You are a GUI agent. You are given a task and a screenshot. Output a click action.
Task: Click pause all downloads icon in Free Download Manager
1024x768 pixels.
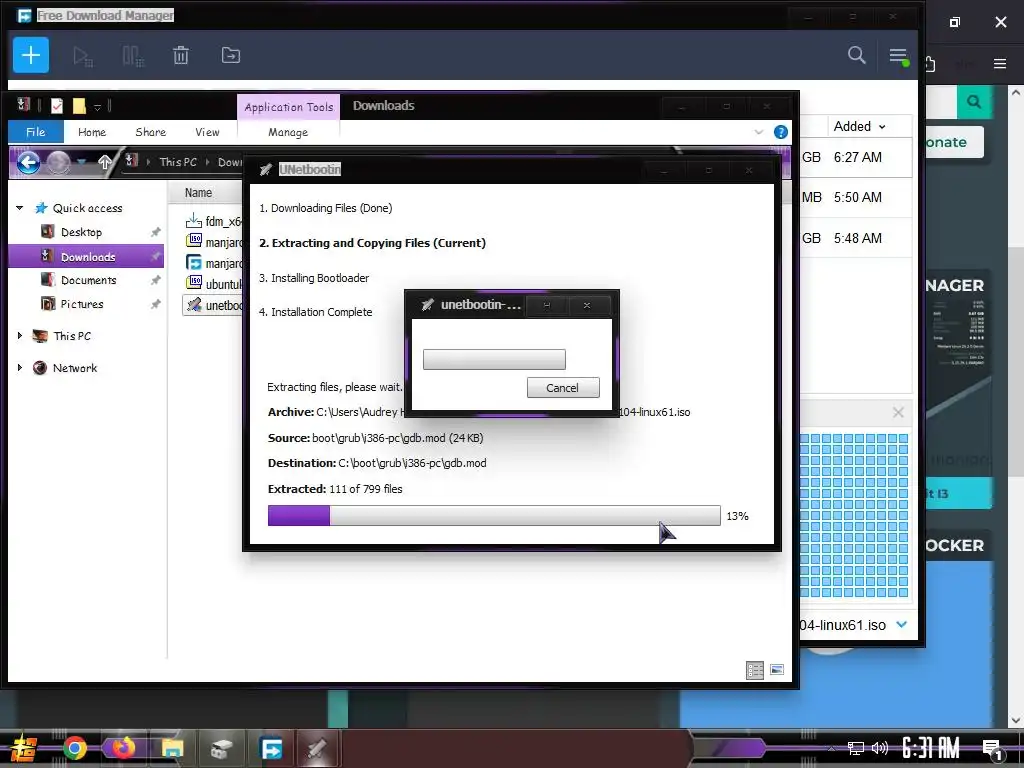133,56
